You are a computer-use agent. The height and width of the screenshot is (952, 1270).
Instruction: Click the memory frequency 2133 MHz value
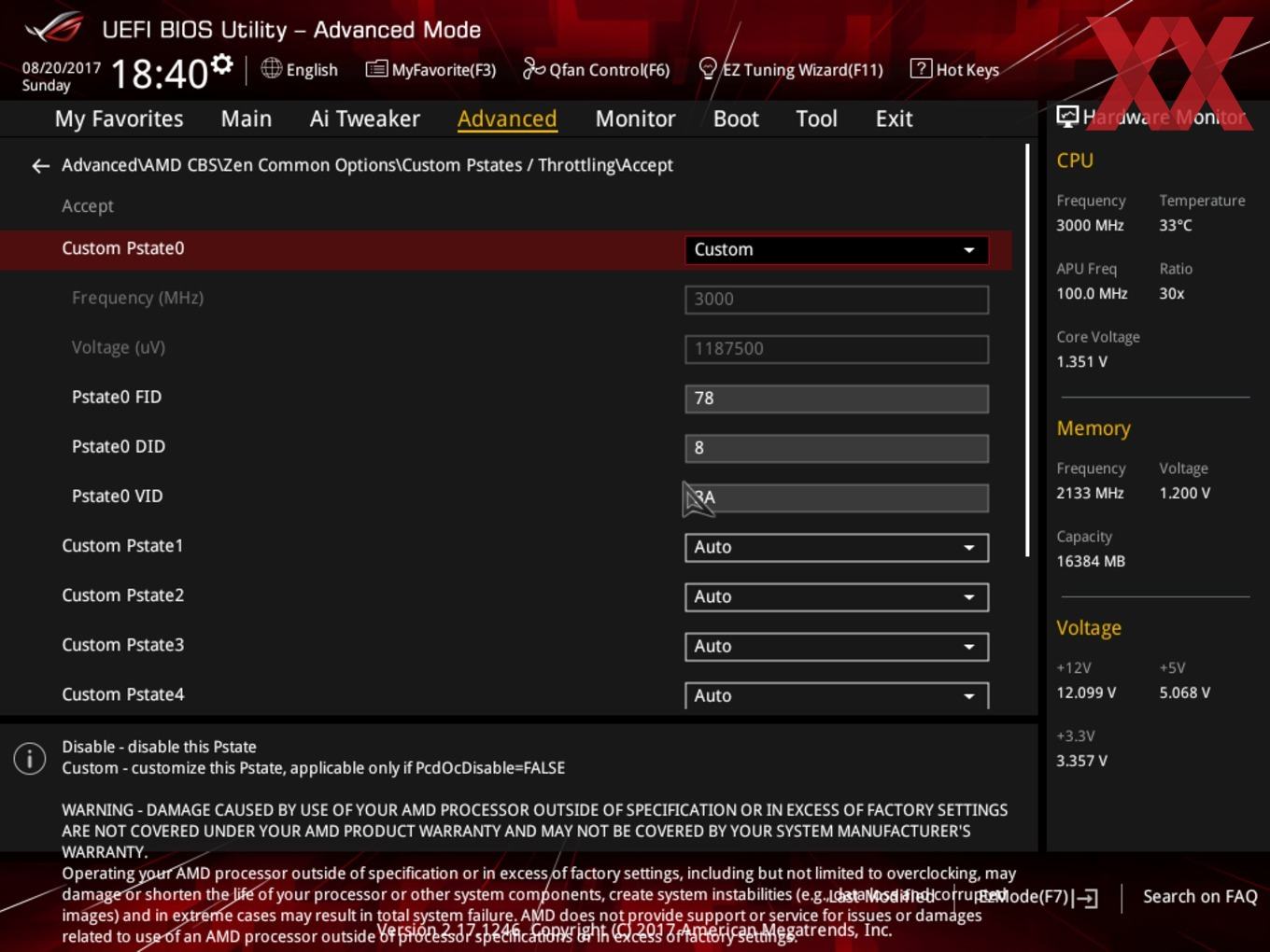pyautogui.click(x=1090, y=493)
